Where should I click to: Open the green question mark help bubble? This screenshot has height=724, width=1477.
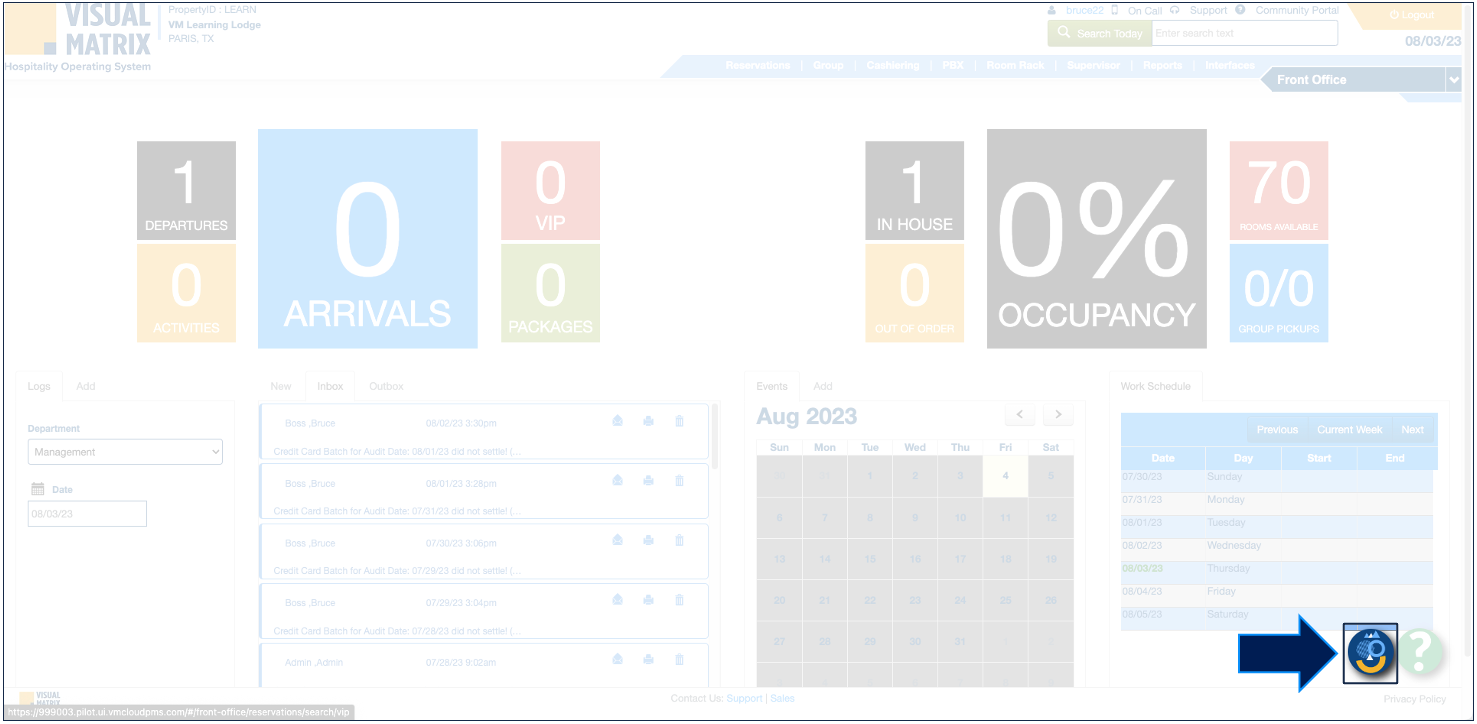1421,651
